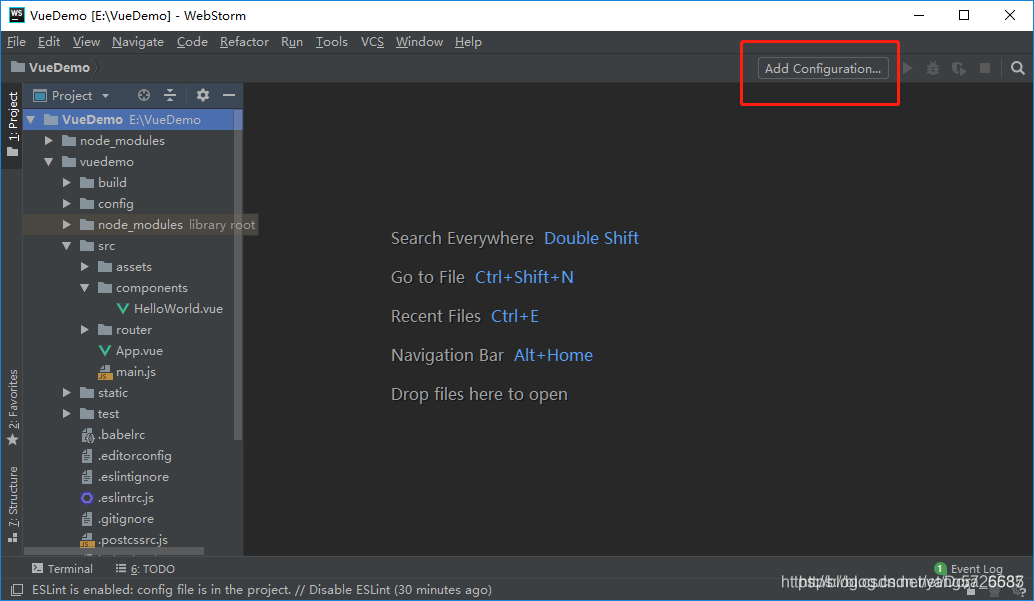Image resolution: width=1034 pixels, height=601 pixels.
Task: Open the Refactor menu
Action: [244, 42]
